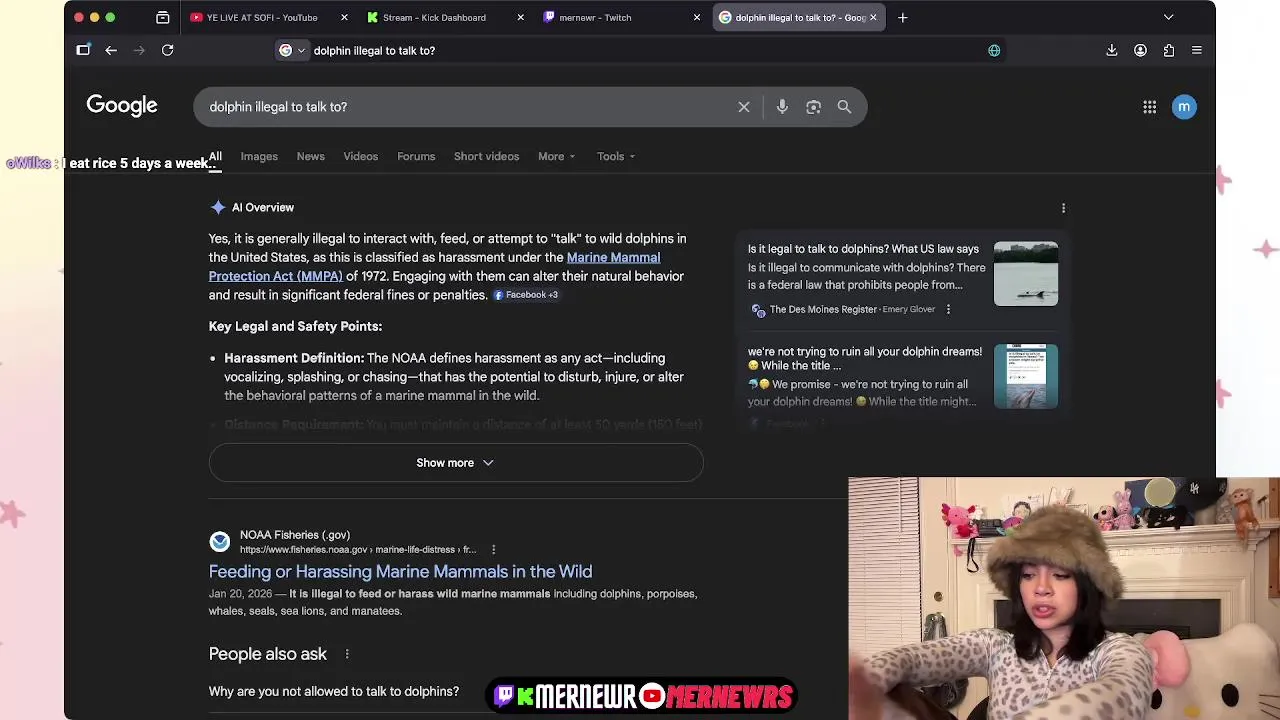1280x720 pixels.
Task: Expand the Tools dropdown
Action: pos(616,156)
